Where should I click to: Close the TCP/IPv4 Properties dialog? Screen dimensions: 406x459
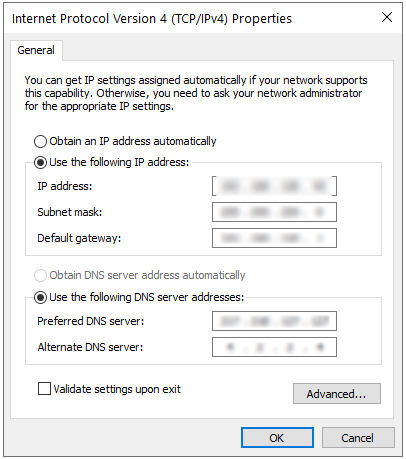(387, 17)
